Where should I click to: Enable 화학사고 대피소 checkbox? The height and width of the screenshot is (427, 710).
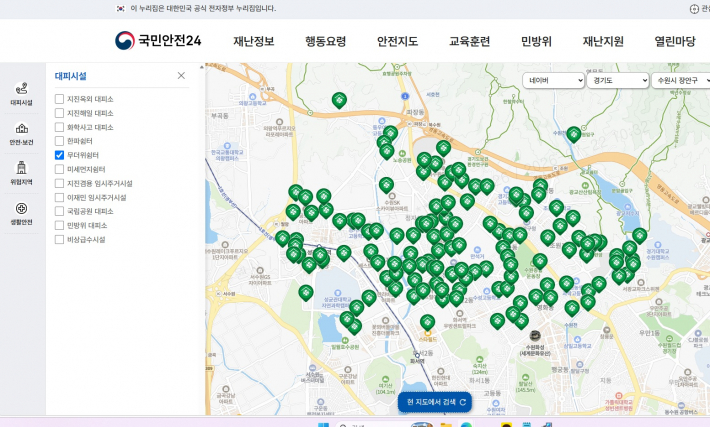pyautogui.click(x=59, y=127)
